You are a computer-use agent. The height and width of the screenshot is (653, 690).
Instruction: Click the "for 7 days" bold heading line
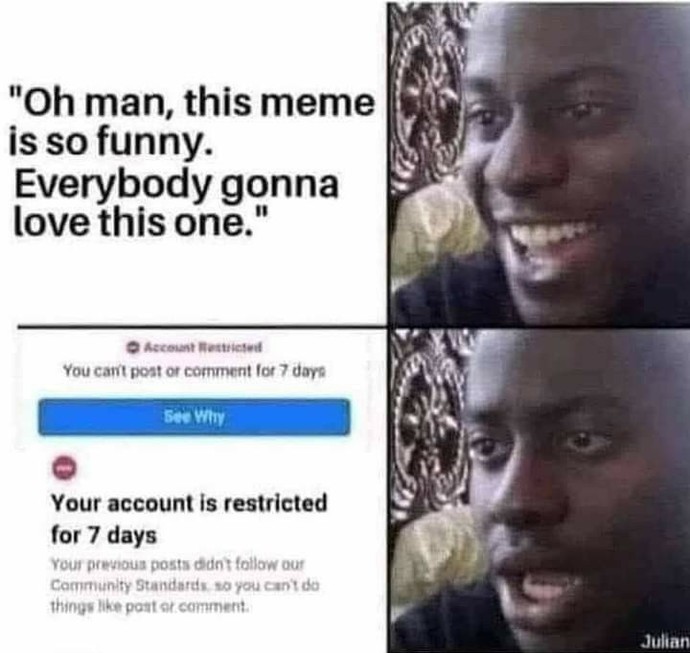(x=104, y=536)
